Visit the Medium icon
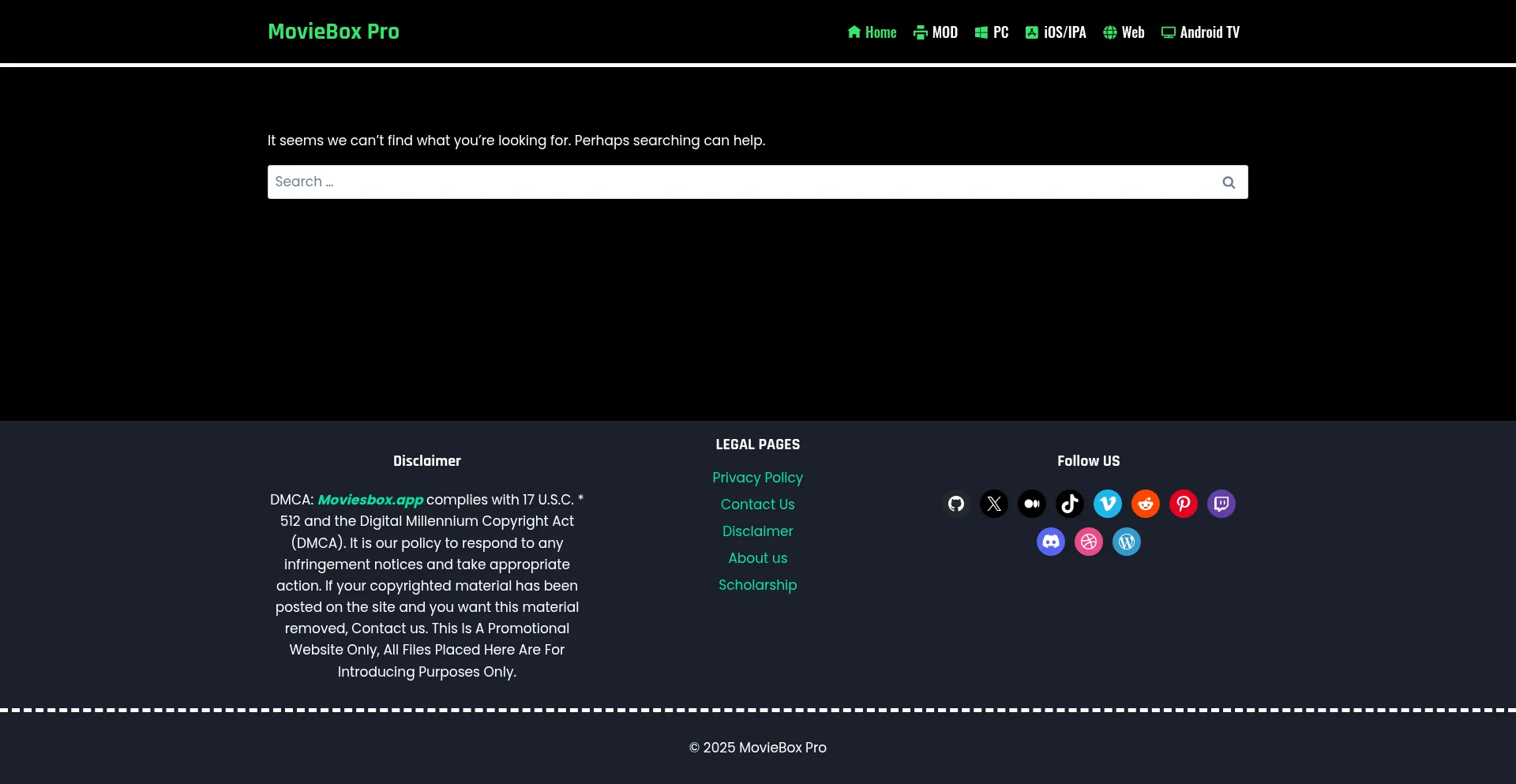 [1031, 504]
